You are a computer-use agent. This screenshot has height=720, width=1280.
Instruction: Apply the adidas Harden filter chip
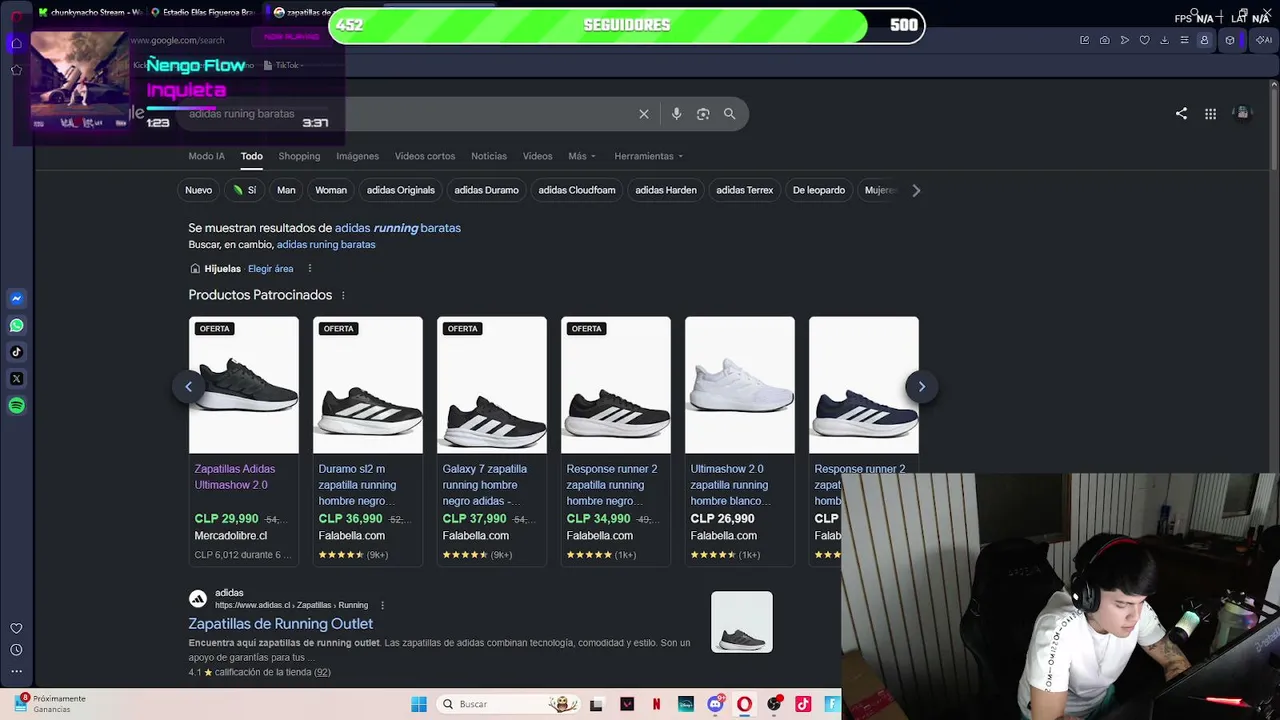pos(666,190)
